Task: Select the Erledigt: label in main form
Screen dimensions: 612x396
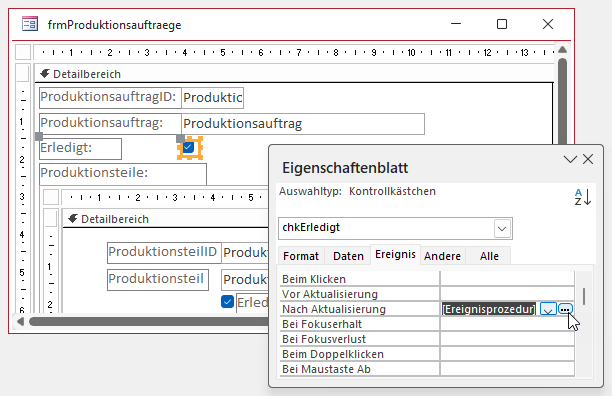Action: (80, 148)
